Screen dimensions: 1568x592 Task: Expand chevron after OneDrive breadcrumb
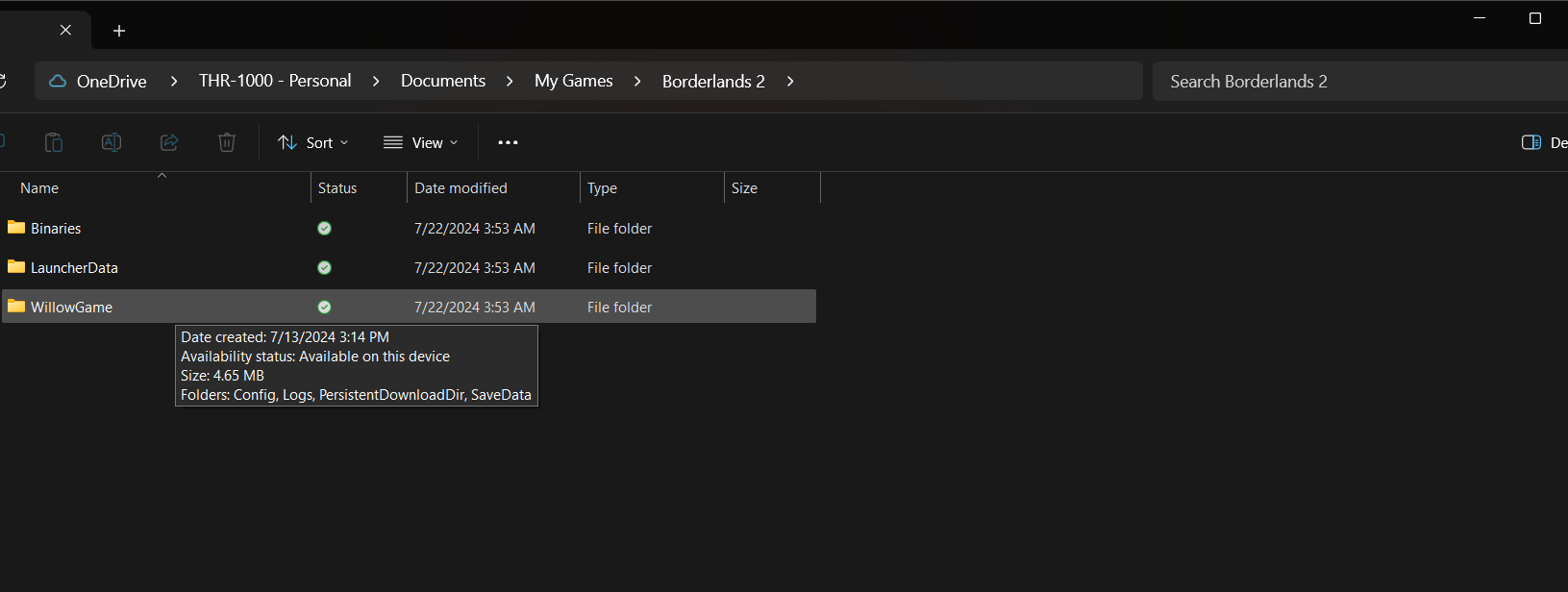173,82
